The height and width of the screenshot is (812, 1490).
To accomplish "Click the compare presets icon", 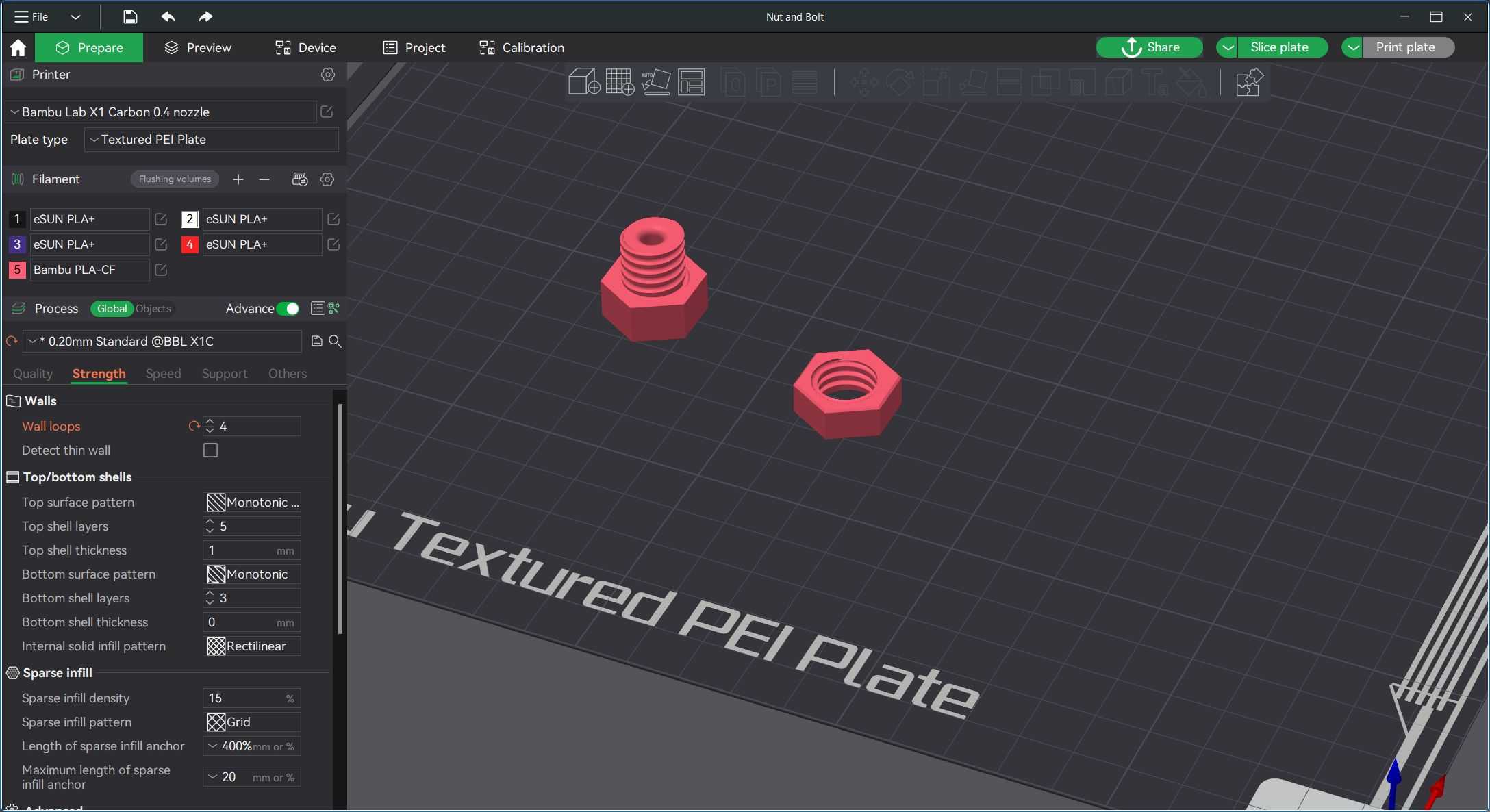I will 334,309.
